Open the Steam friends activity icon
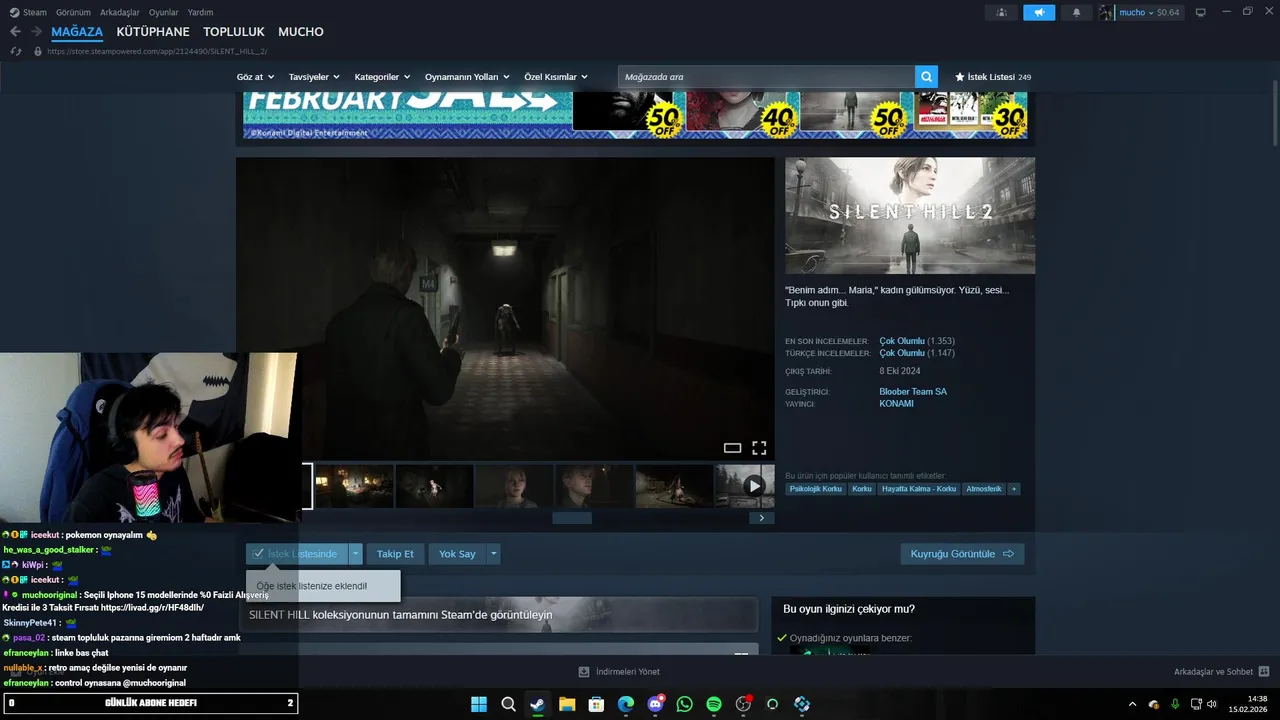The width and height of the screenshot is (1280, 720). (1001, 12)
